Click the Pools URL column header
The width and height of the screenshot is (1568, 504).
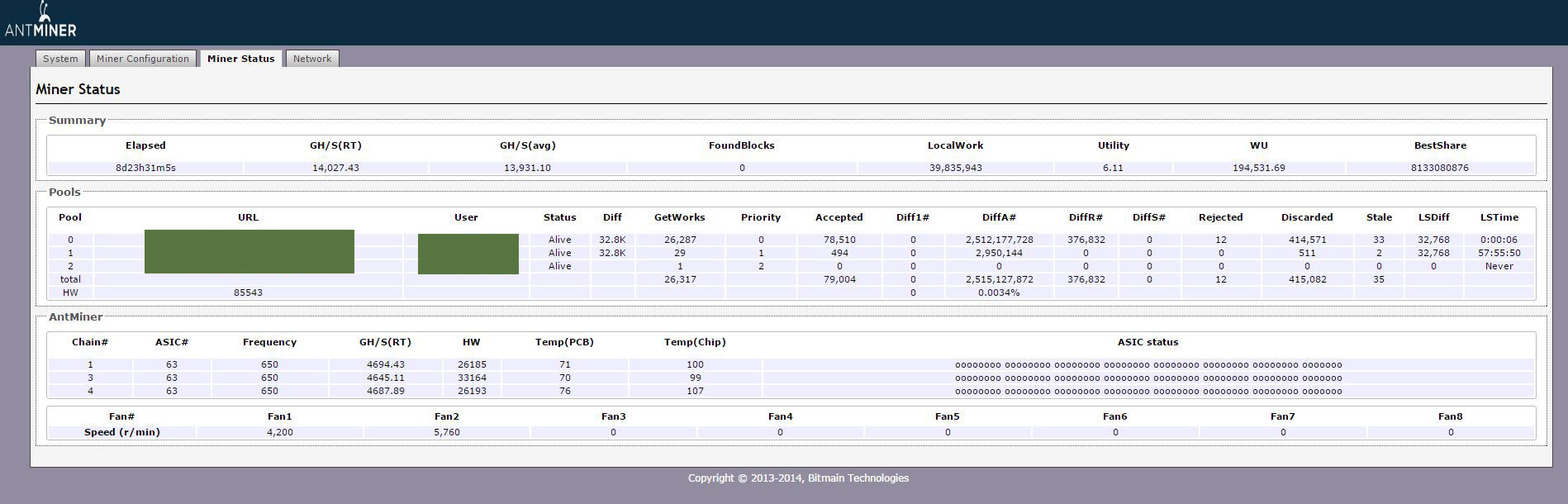[x=248, y=217]
